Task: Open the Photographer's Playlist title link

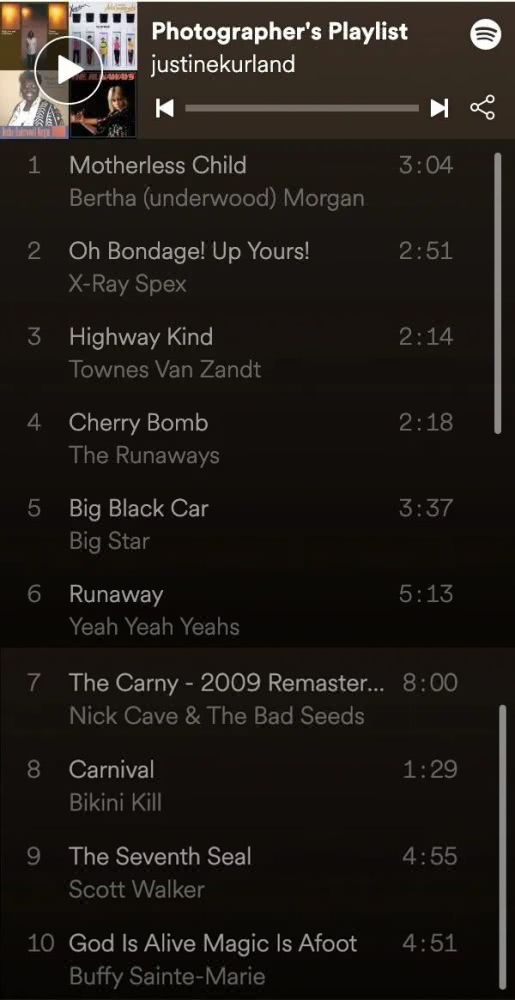Action: click(x=280, y=31)
